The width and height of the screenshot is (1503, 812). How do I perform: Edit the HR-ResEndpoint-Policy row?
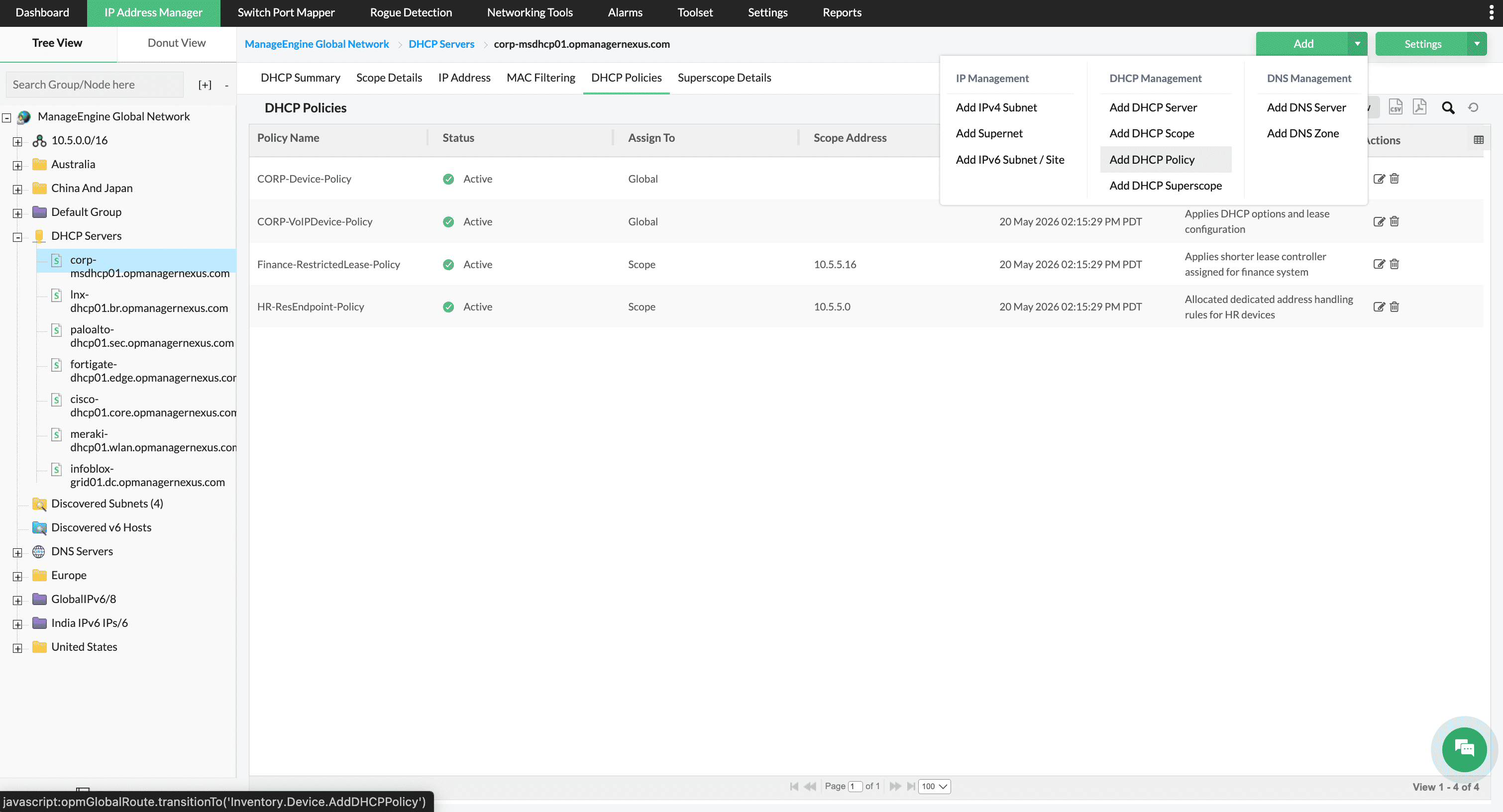click(1379, 306)
